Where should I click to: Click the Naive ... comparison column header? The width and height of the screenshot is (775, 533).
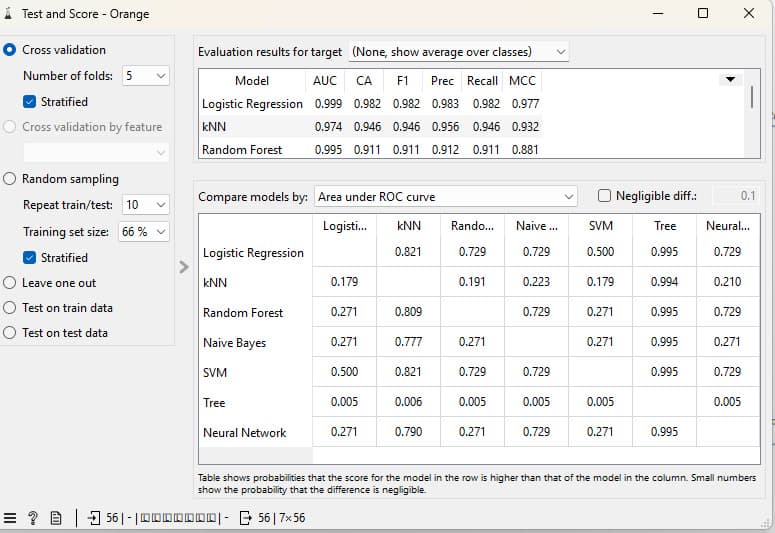[537, 226]
